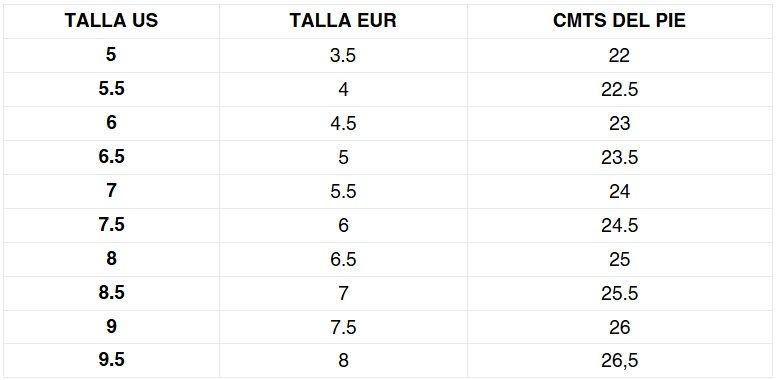The image size is (776, 380).
Task: Select the US size 6.5 cell
Action: [111, 157]
